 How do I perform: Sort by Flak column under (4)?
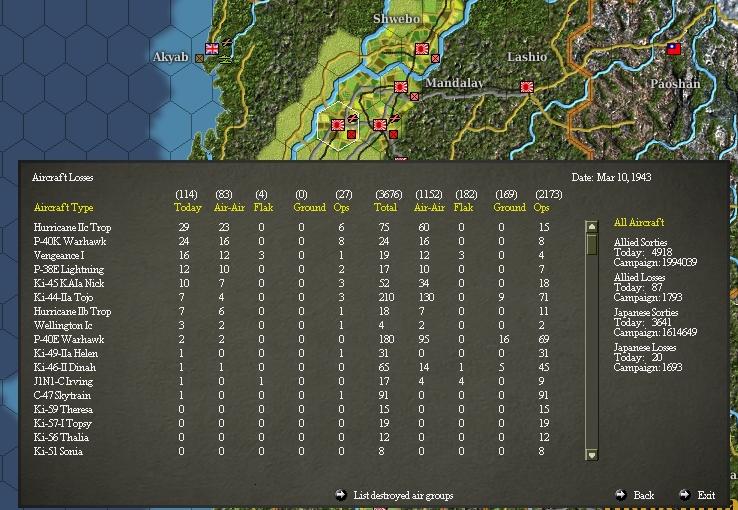[263, 207]
